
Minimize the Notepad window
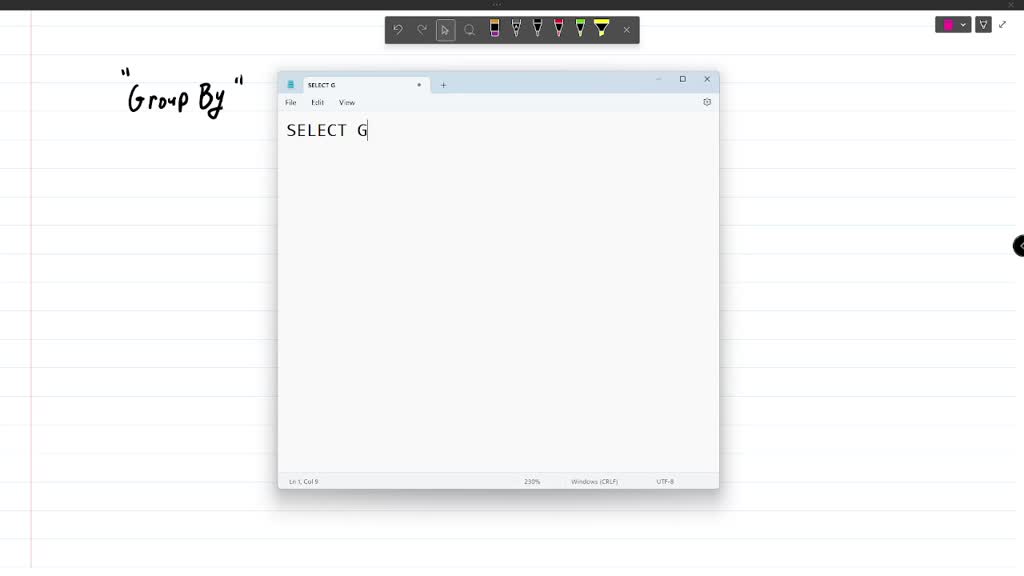(658, 79)
